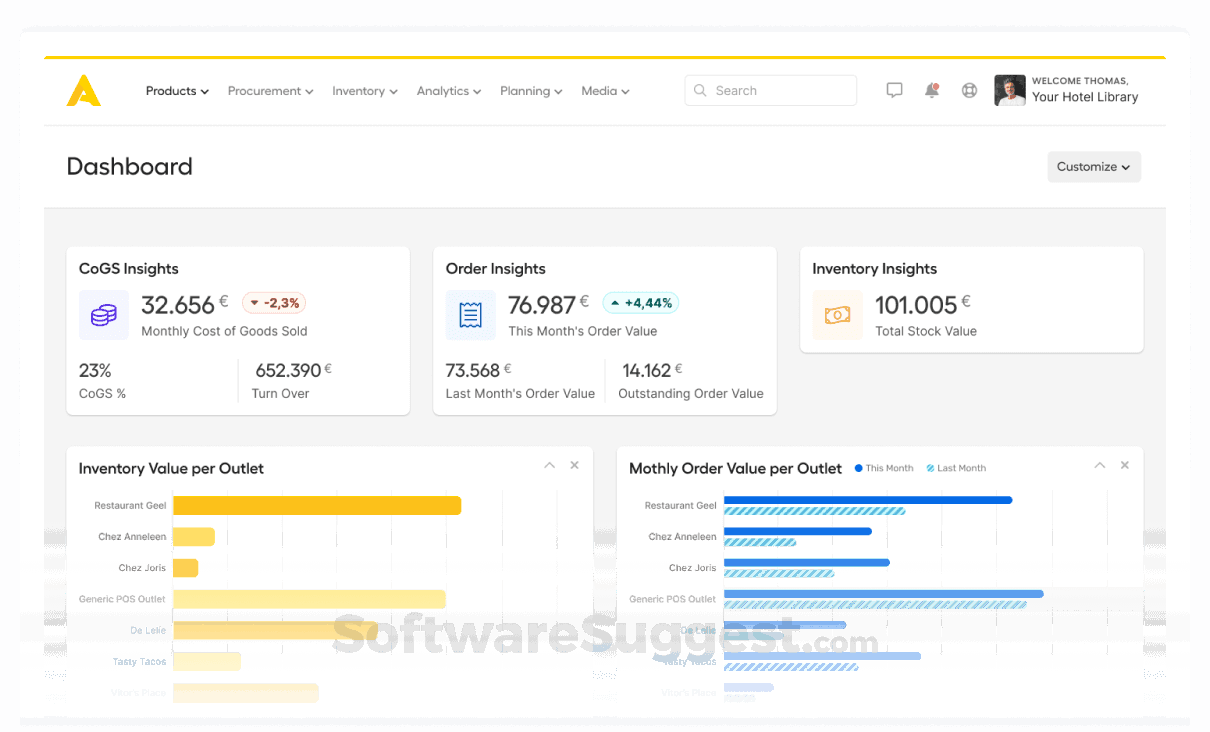Check the notifications bell icon
Screen dimensions: 1210x732
[x=932, y=90]
